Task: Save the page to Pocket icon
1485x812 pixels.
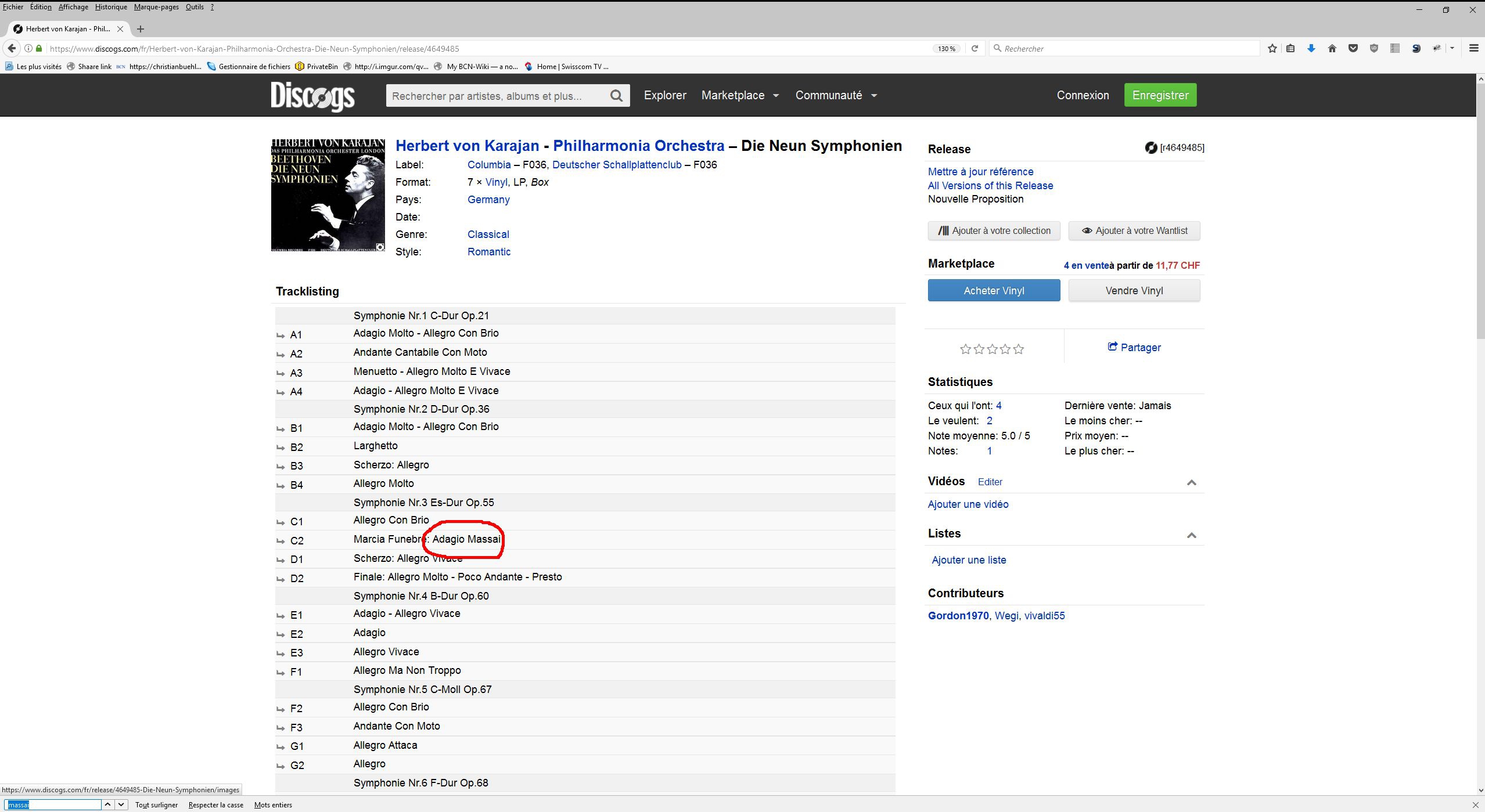Action: (x=1353, y=48)
